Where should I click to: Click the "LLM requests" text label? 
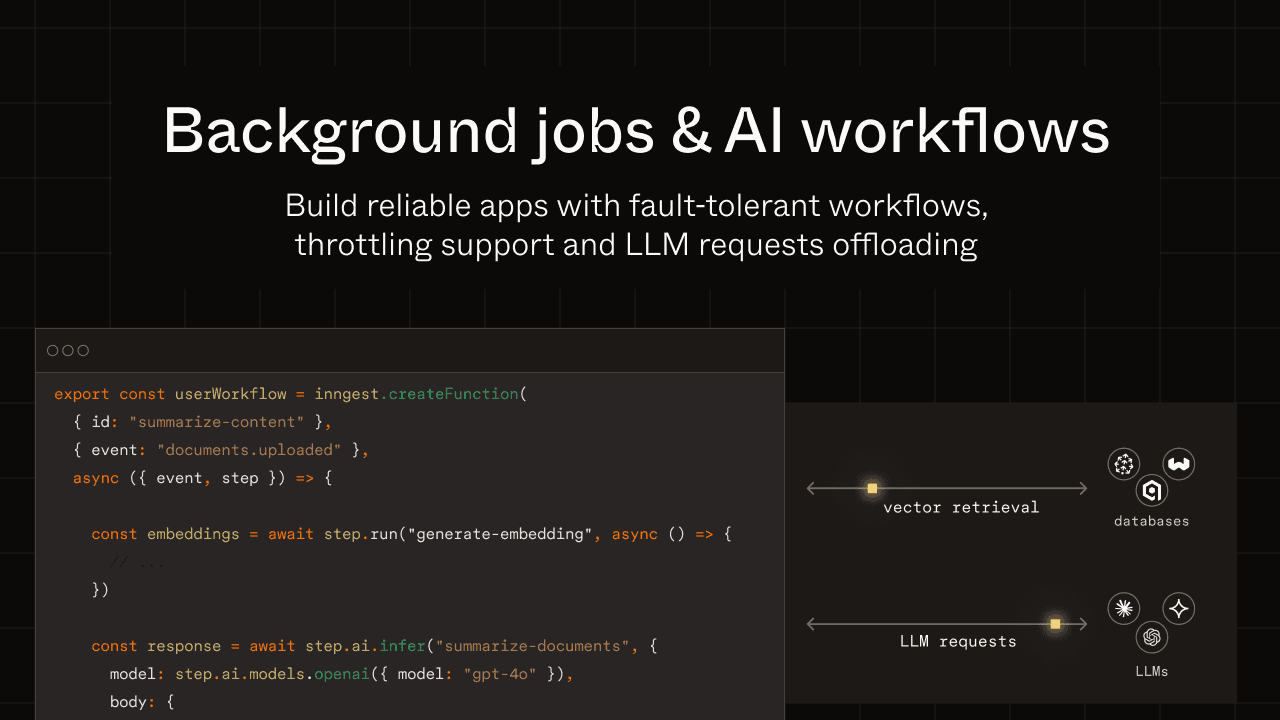pyautogui.click(x=958, y=642)
